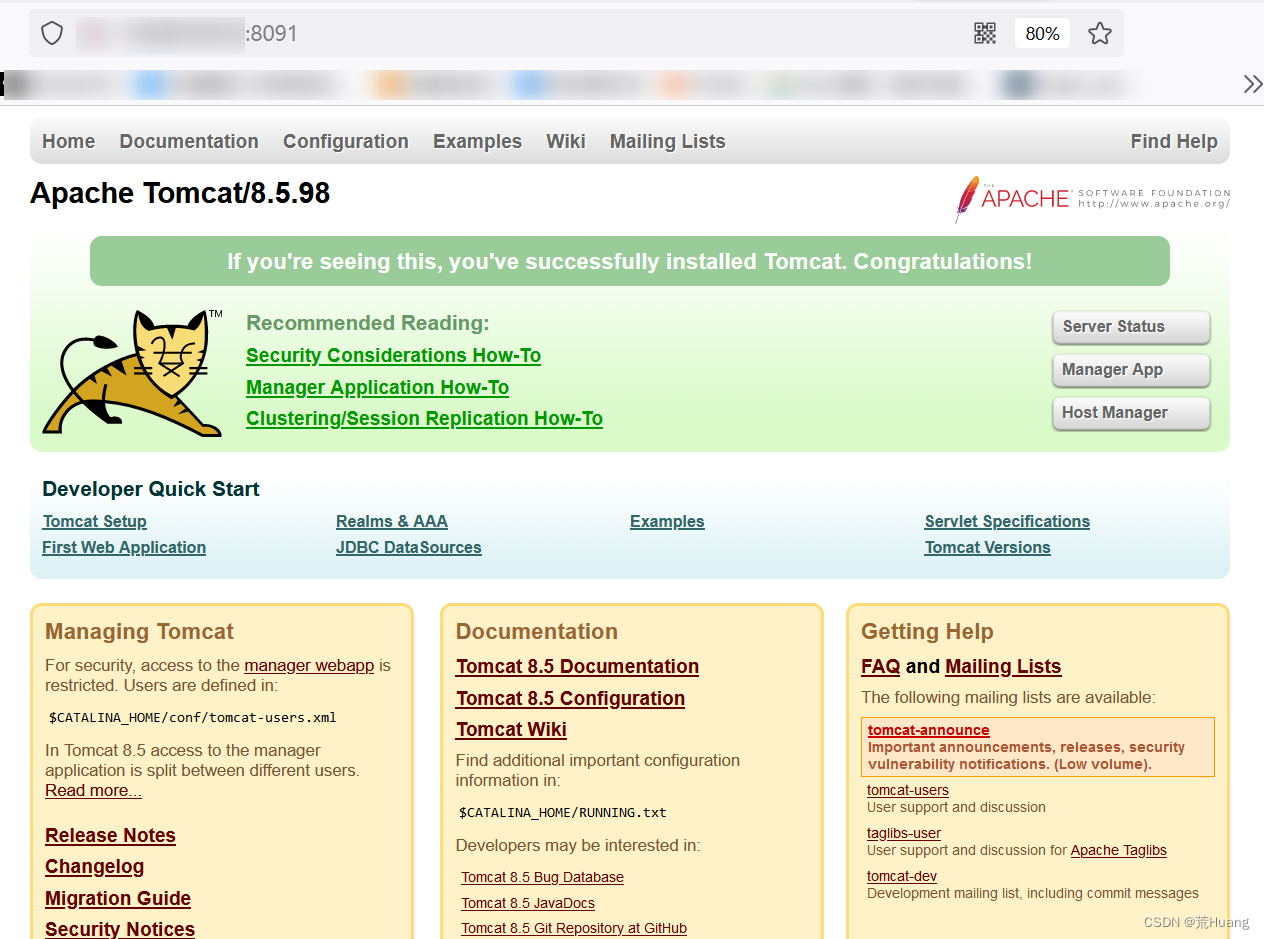Open Tomcat 8.5 Documentation link
This screenshot has height=939, width=1264.
577,667
